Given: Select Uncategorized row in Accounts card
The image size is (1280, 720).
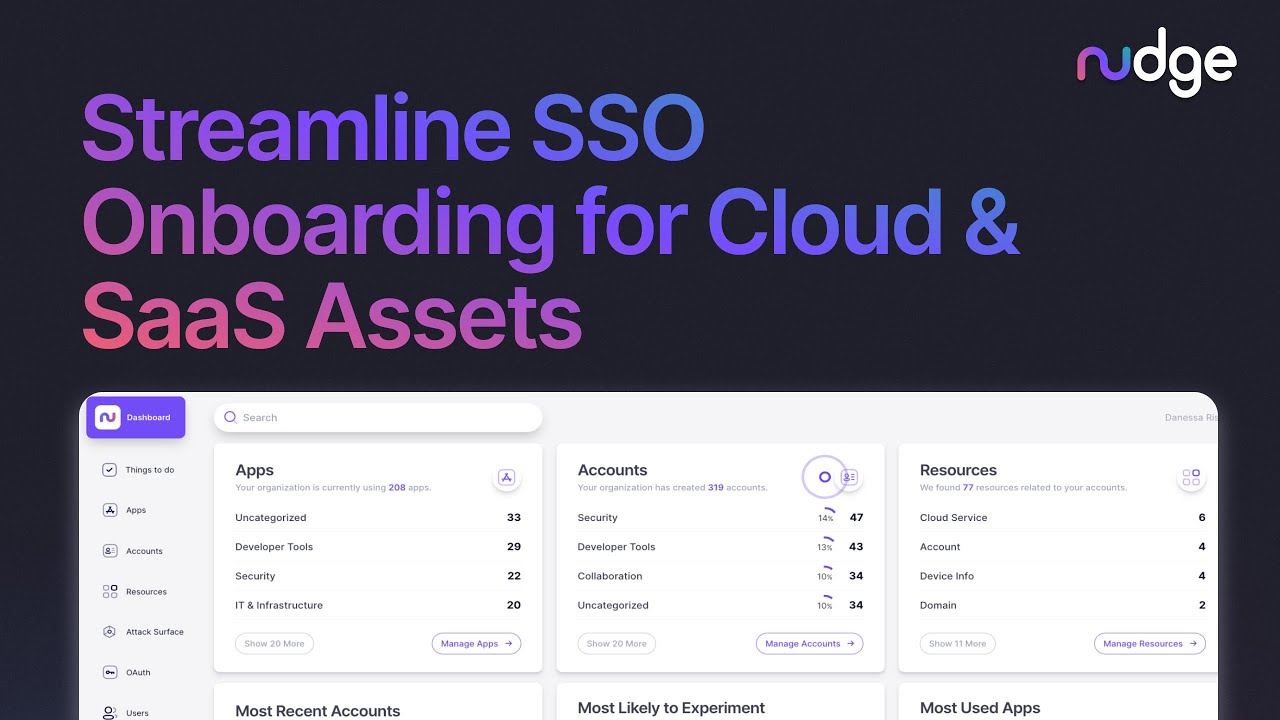Looking at the screenshot, I should point(720,605).
